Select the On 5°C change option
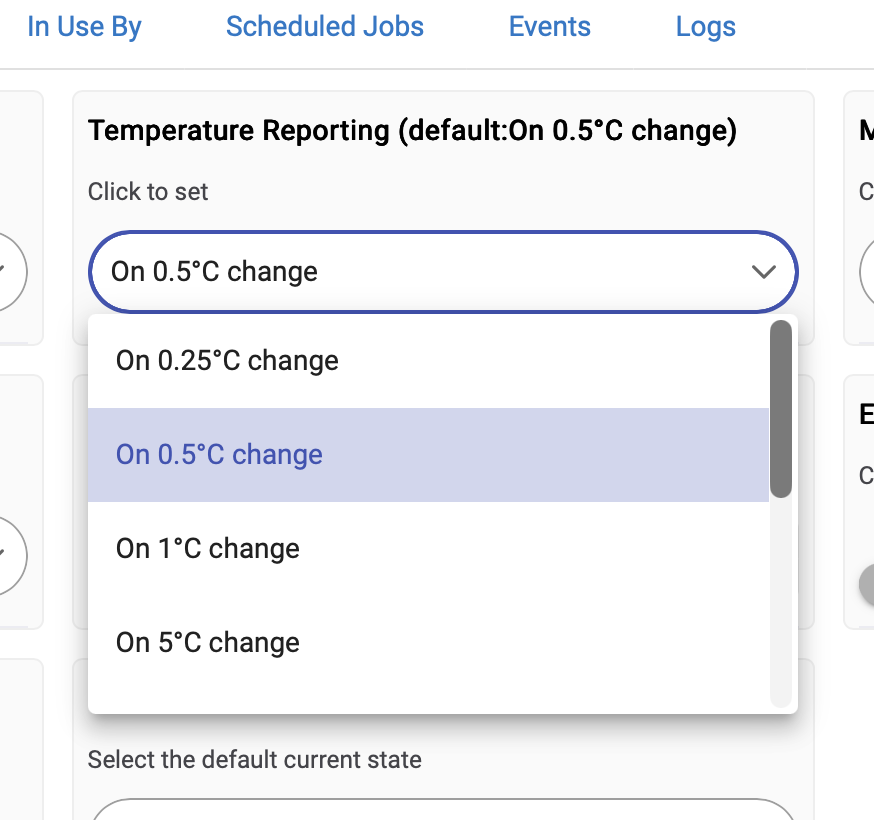The height and width of the screenshot is (820, 874). pos(208,643)
